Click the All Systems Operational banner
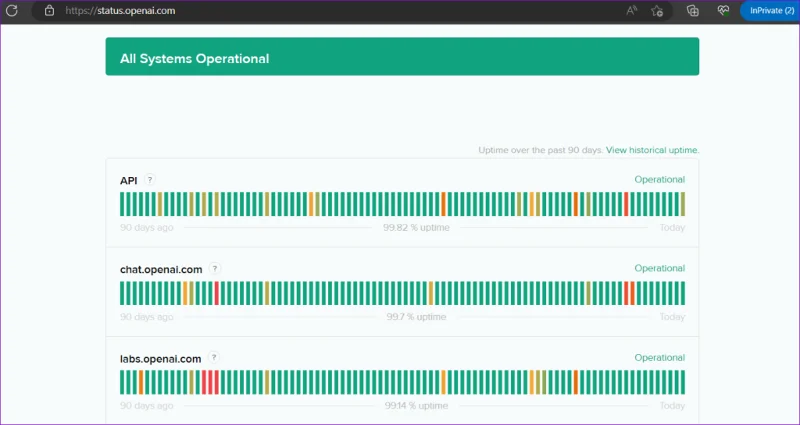 pyautogui.click(x=402, y=57)
